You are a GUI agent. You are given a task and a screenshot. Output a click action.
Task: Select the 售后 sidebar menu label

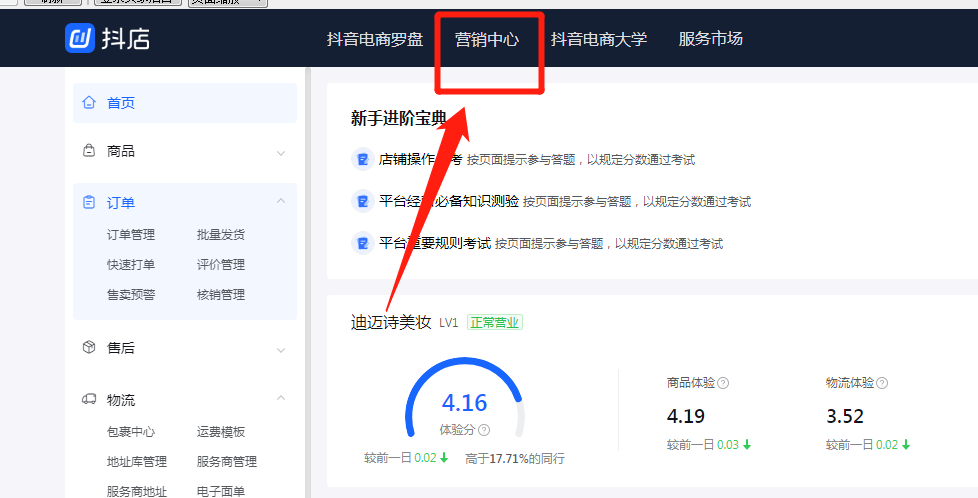[x=121, y=348]
